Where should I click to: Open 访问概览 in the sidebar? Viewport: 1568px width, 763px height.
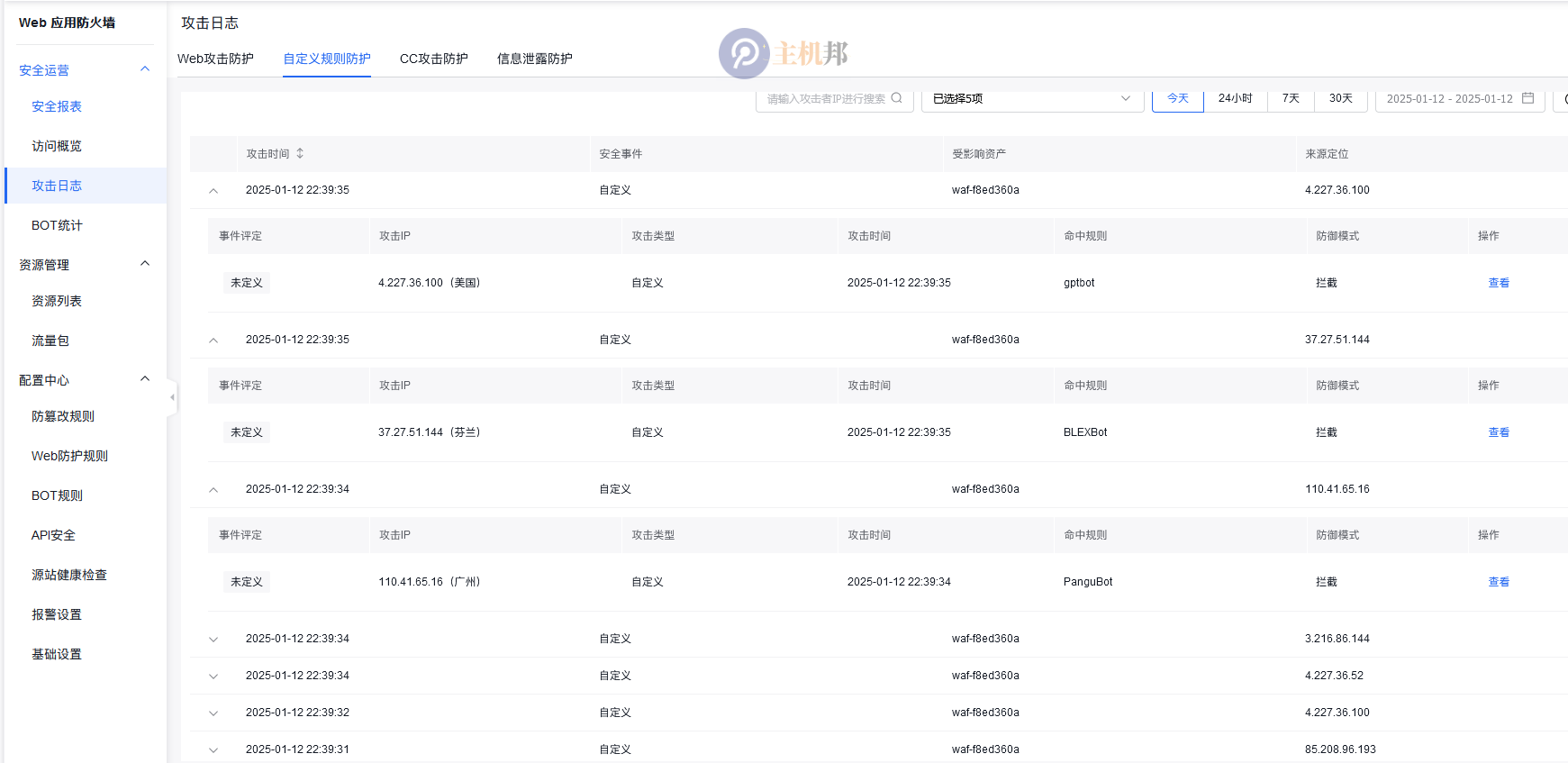coord(57,146)
